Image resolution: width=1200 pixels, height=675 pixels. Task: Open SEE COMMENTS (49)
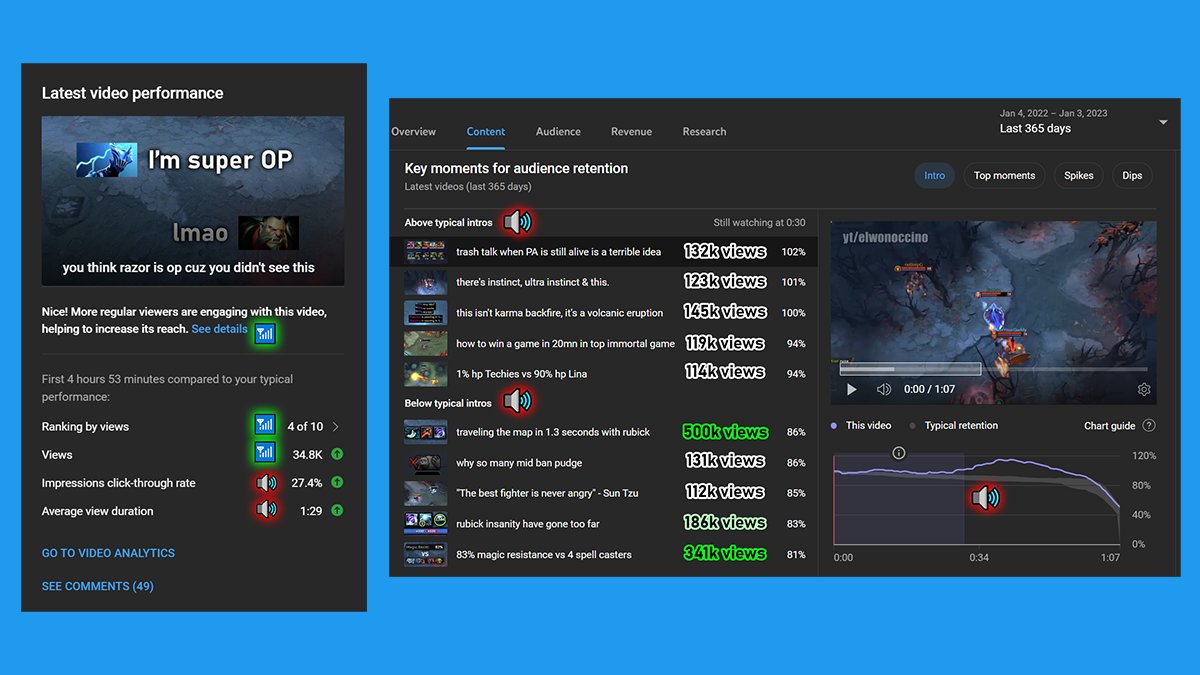pyautogui.click(x=98, y=586)
